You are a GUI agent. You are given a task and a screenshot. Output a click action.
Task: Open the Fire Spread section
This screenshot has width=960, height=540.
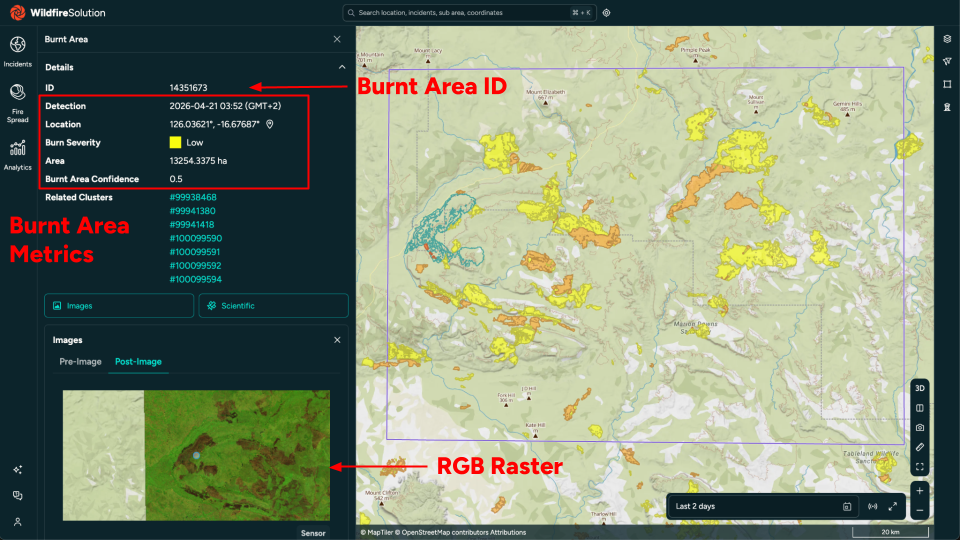coord(17,104)
